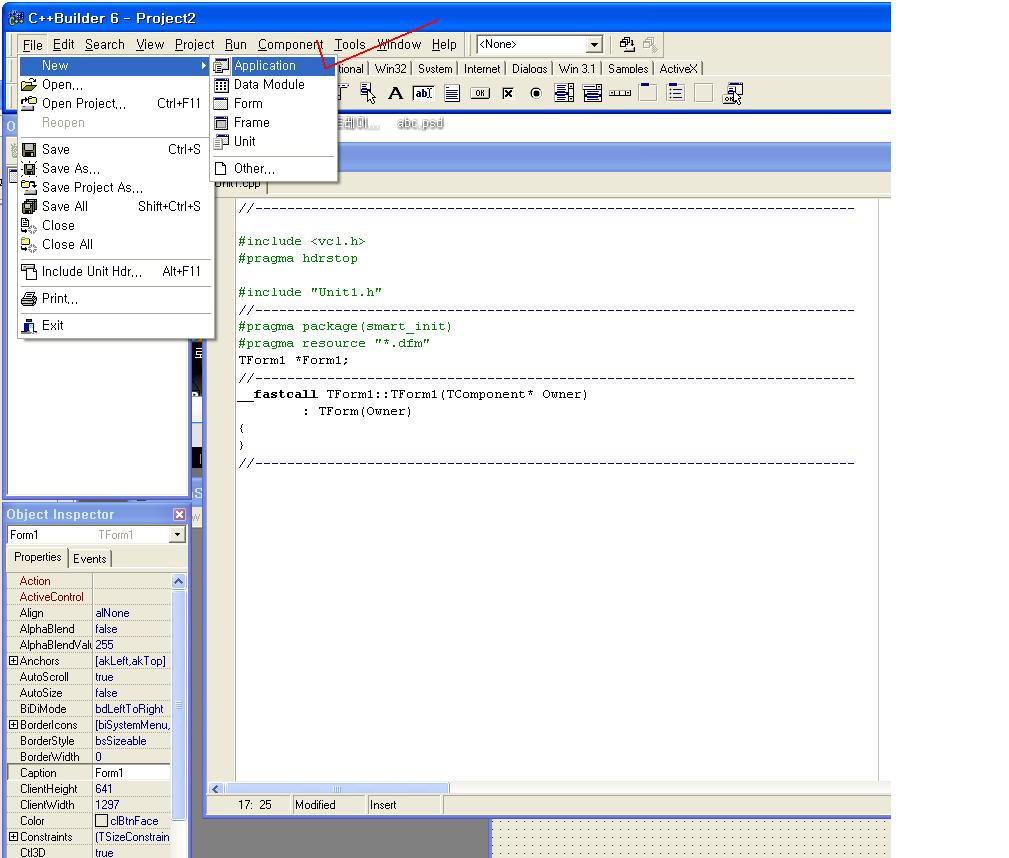Select the RadioButton component in palette
The image size is (1009, 858).
click(536, 93)
